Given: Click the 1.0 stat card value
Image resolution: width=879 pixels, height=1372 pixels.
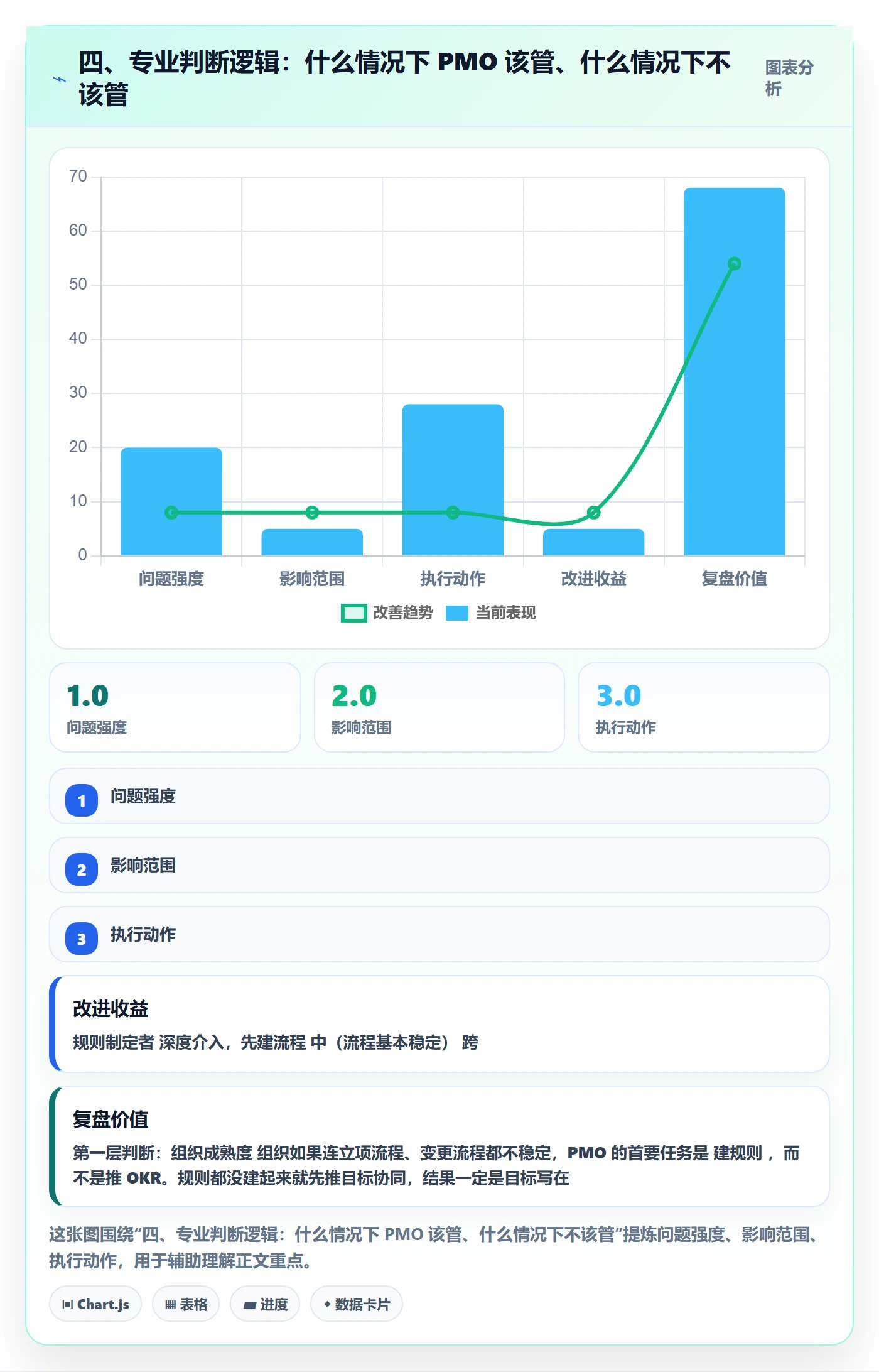Looking at the screenshot, I should click(x=88, y=695).
